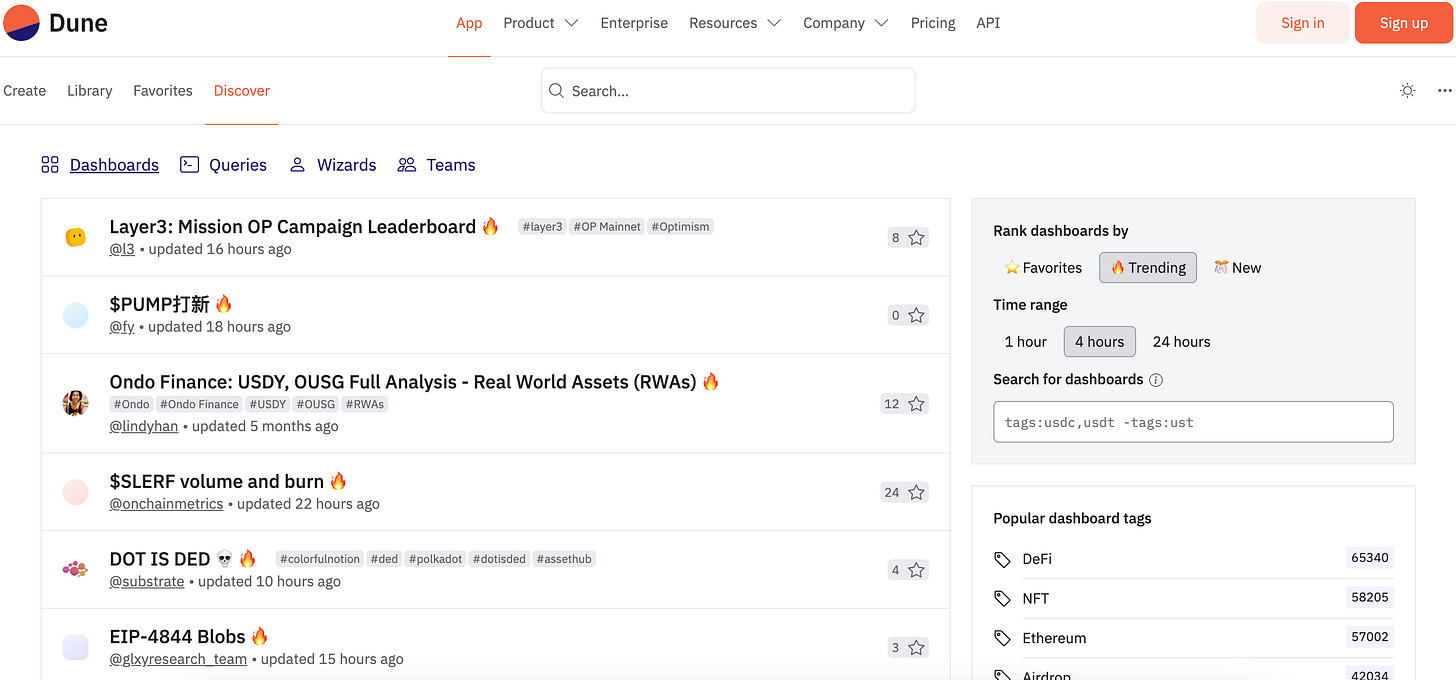Click the Queries terminal icon
1456x680 pixels.
click(189, 165)
